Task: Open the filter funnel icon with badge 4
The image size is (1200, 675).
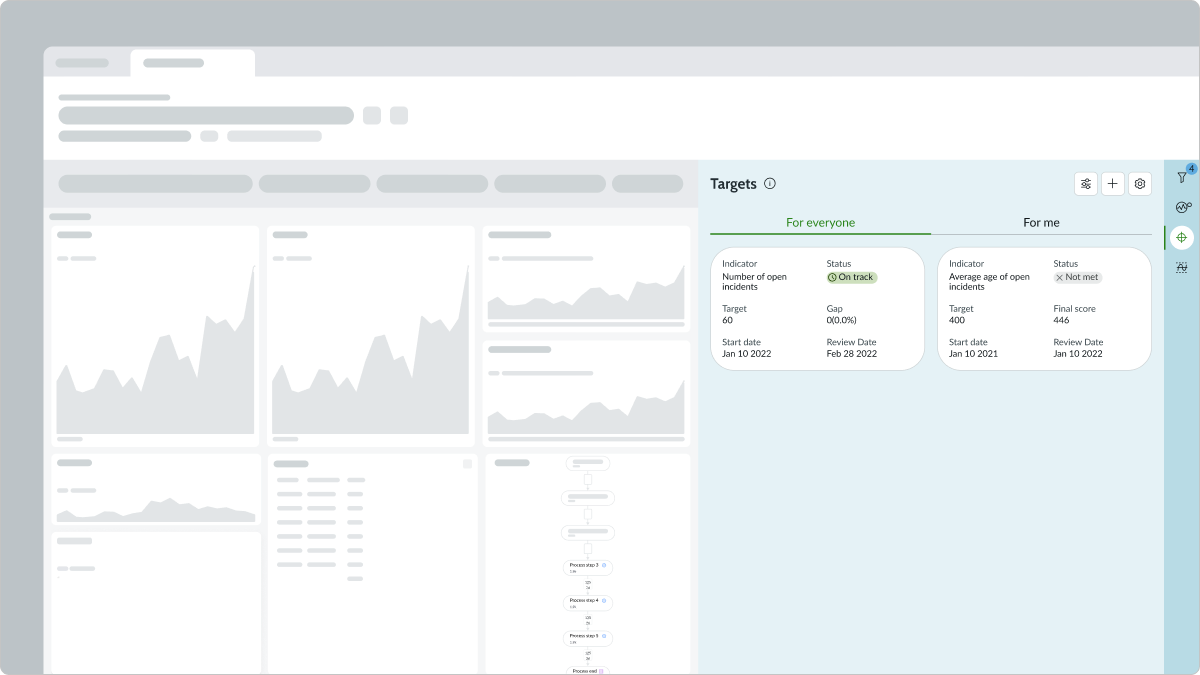Action: (x=1182, y=178)
